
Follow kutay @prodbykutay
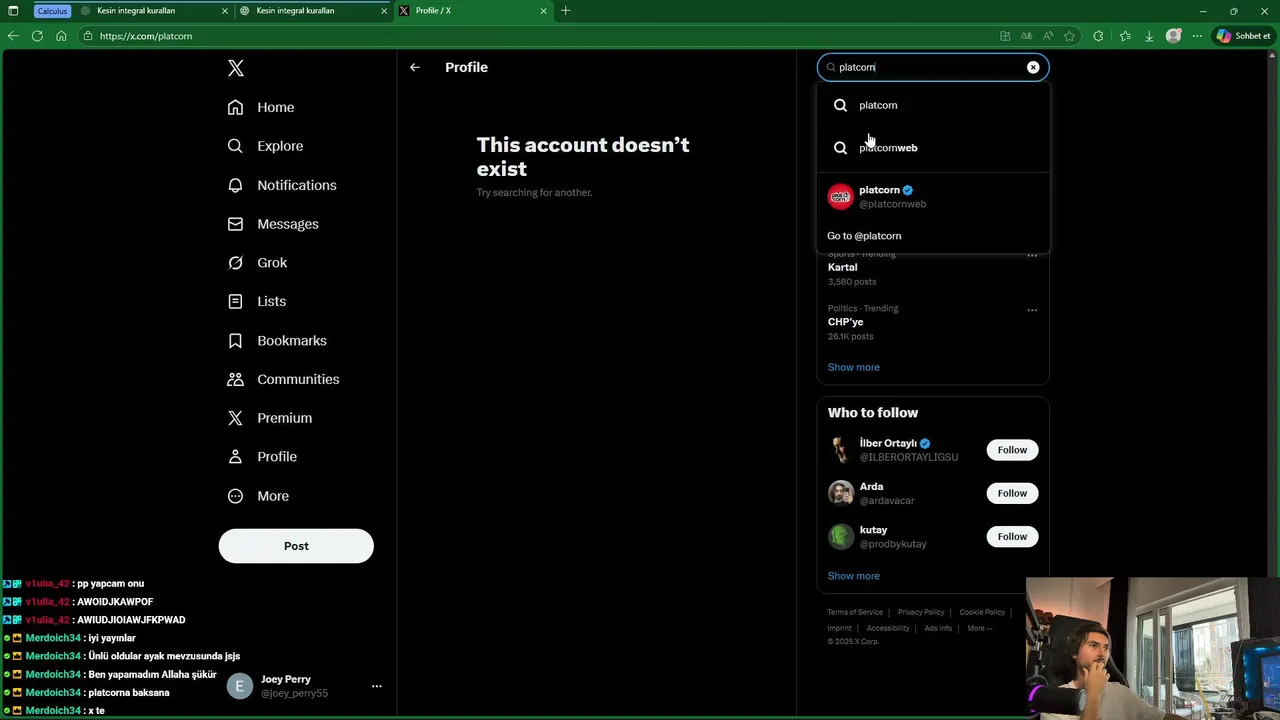coord(1012,537)
